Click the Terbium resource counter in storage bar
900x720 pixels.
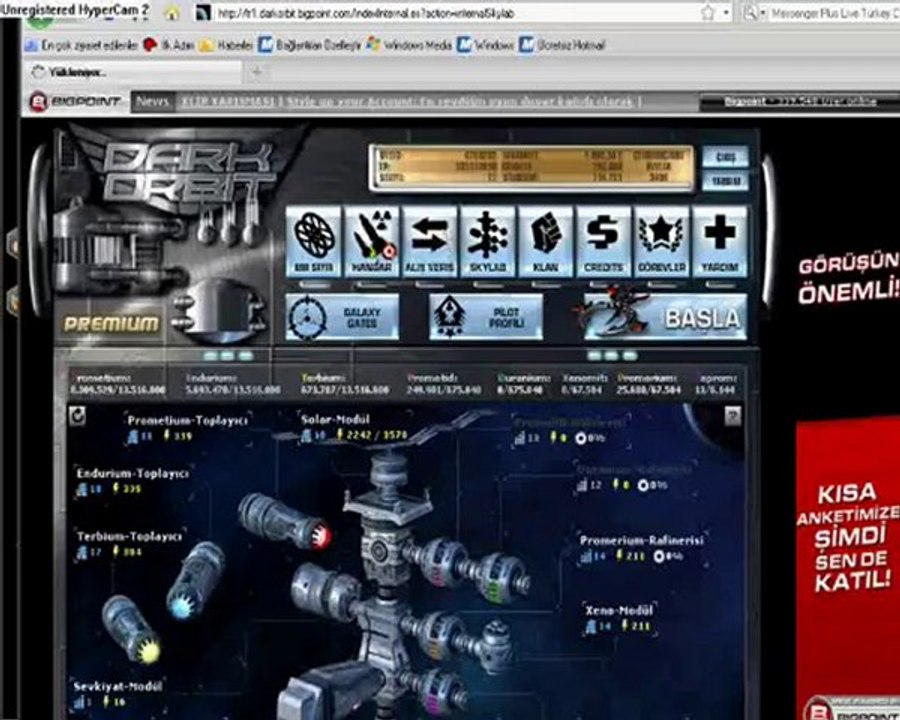point(344,384)
